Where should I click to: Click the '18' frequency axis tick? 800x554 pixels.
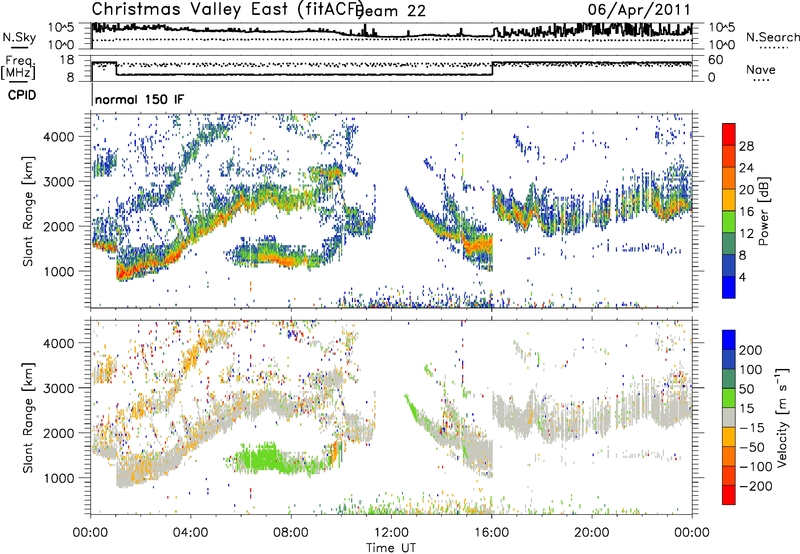coord(67,60)
